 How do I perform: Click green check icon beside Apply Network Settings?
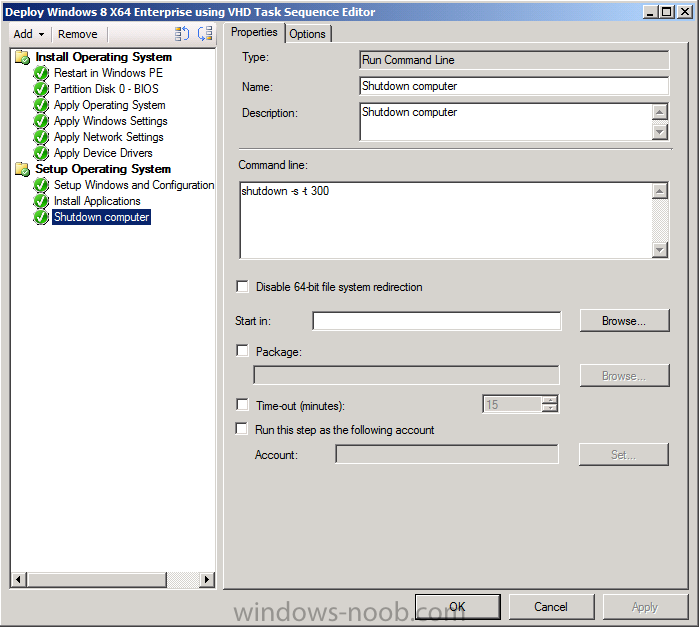(x=41, y=137)
